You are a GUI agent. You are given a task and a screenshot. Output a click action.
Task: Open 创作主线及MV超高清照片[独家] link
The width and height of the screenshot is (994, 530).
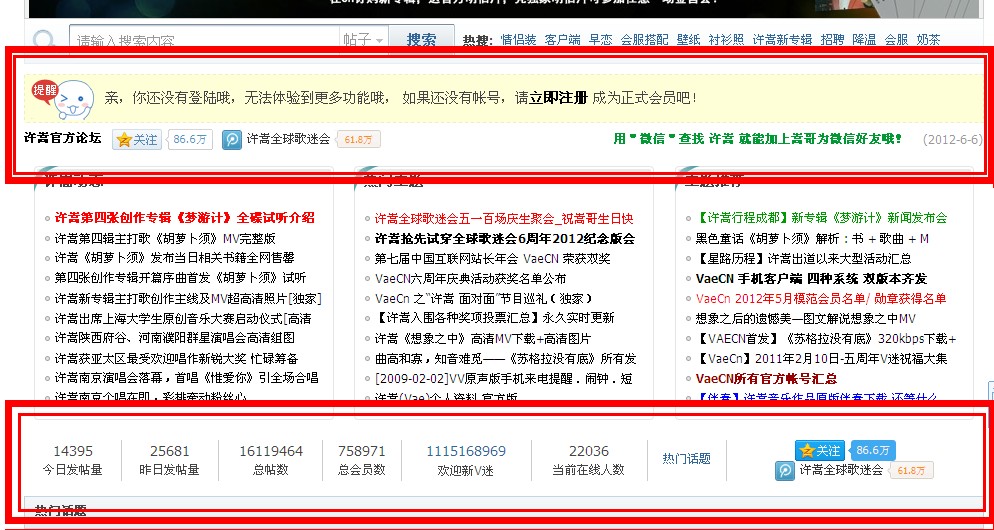(188, 299)
